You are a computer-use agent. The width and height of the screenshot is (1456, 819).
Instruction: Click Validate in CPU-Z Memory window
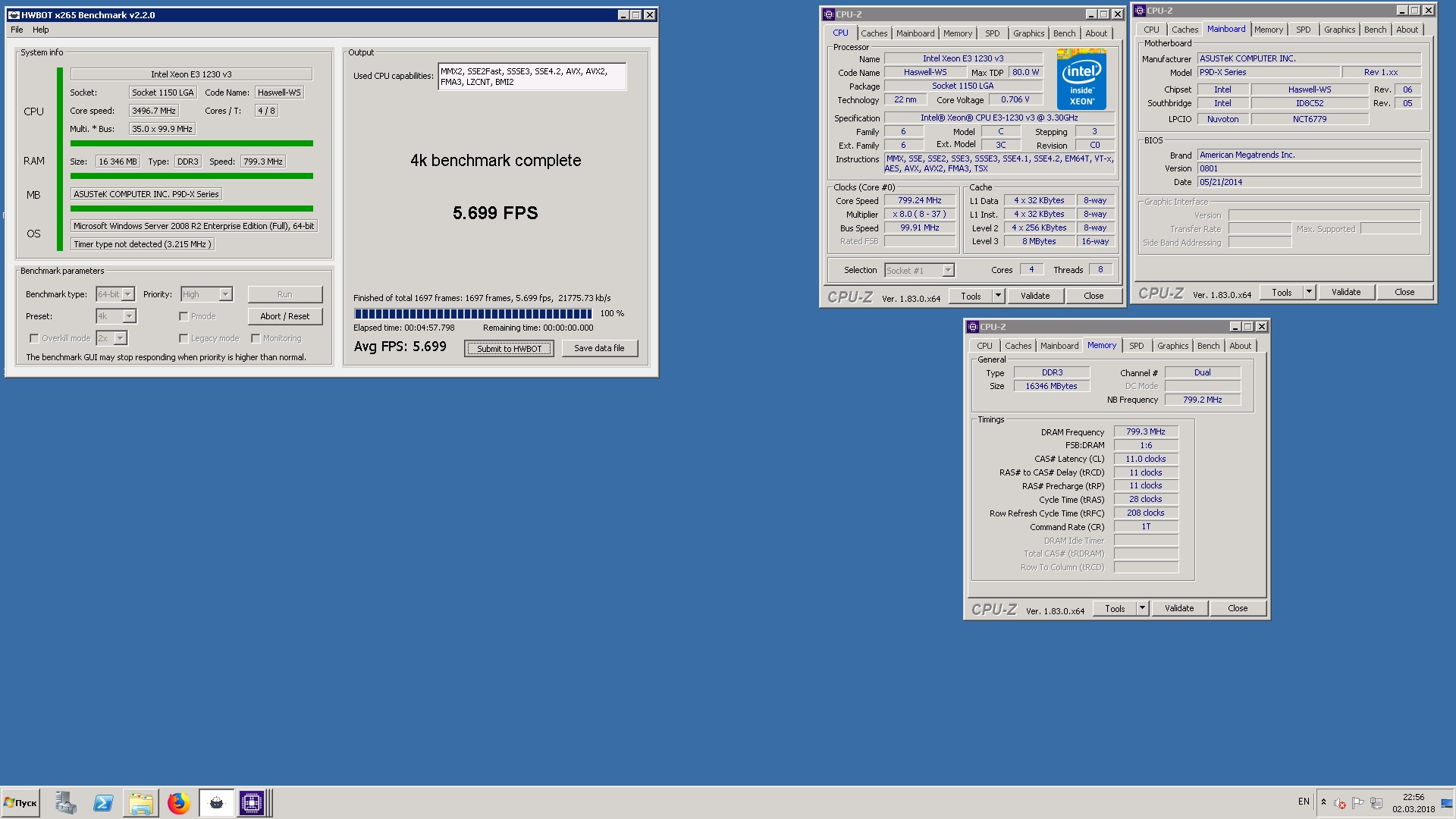pos(1179,608)
